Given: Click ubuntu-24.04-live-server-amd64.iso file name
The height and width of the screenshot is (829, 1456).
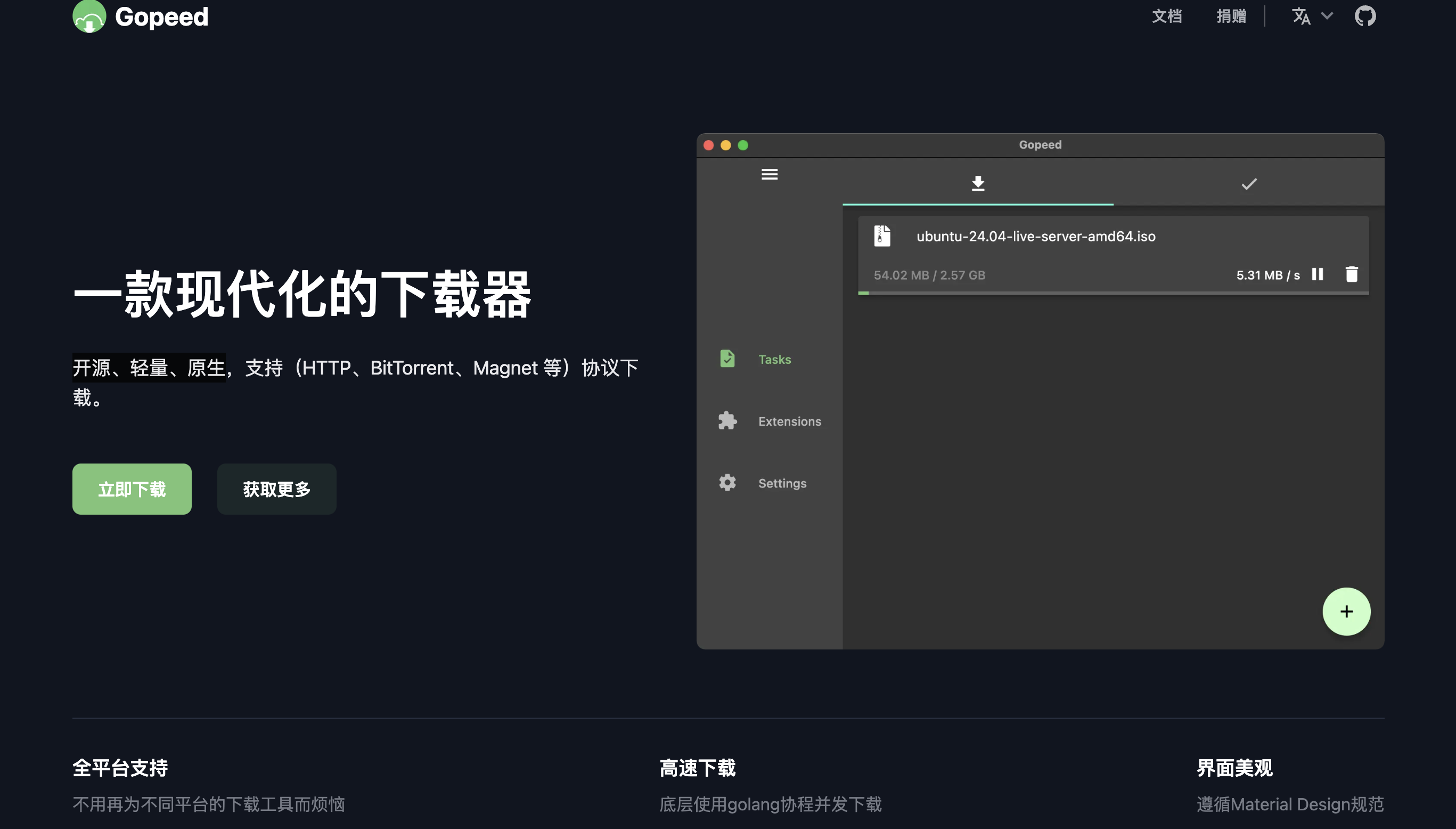Looking at the screenshot, I should (1035, 237).
